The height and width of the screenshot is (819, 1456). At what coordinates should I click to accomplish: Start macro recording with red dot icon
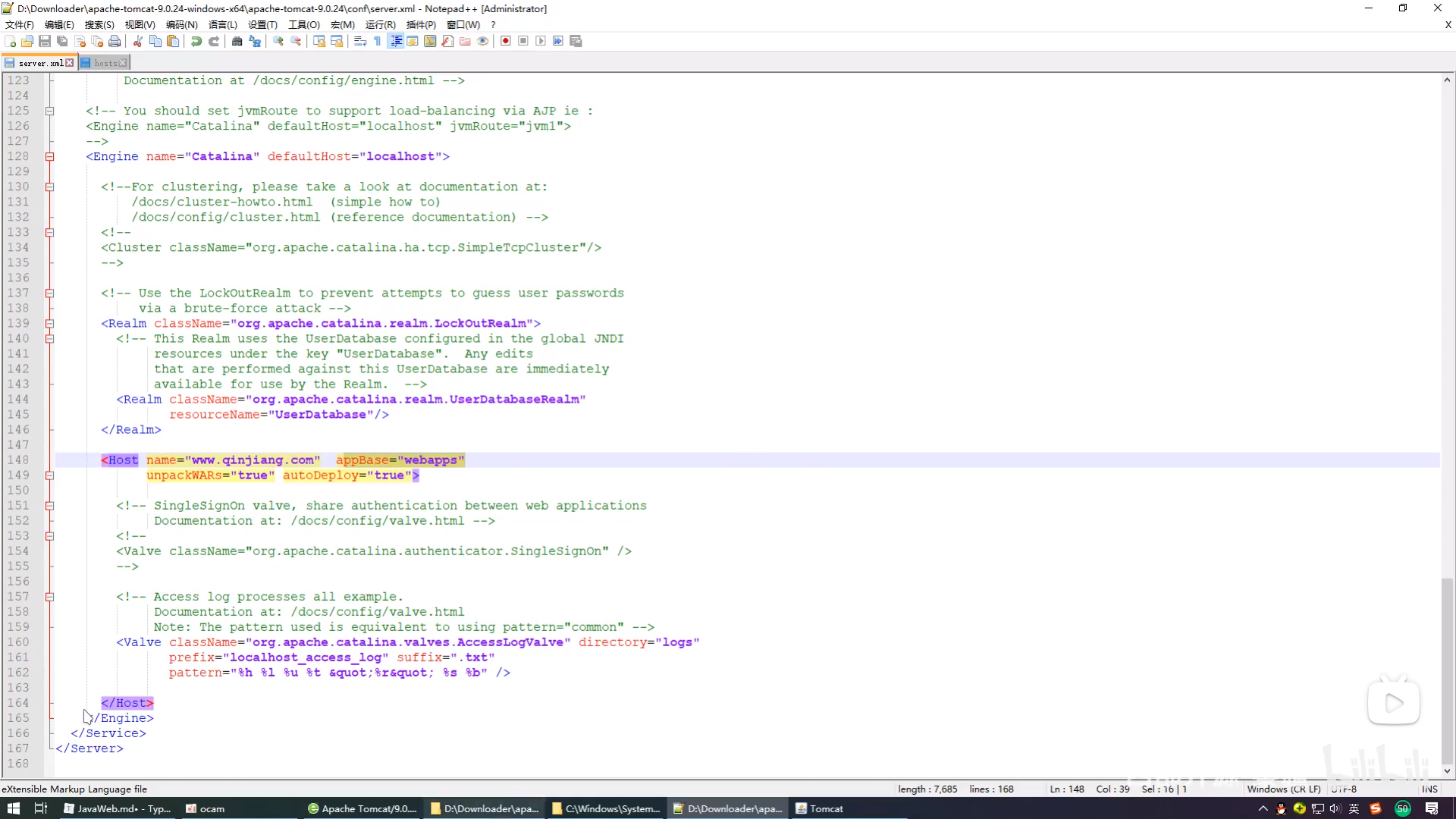pos(505,41)
